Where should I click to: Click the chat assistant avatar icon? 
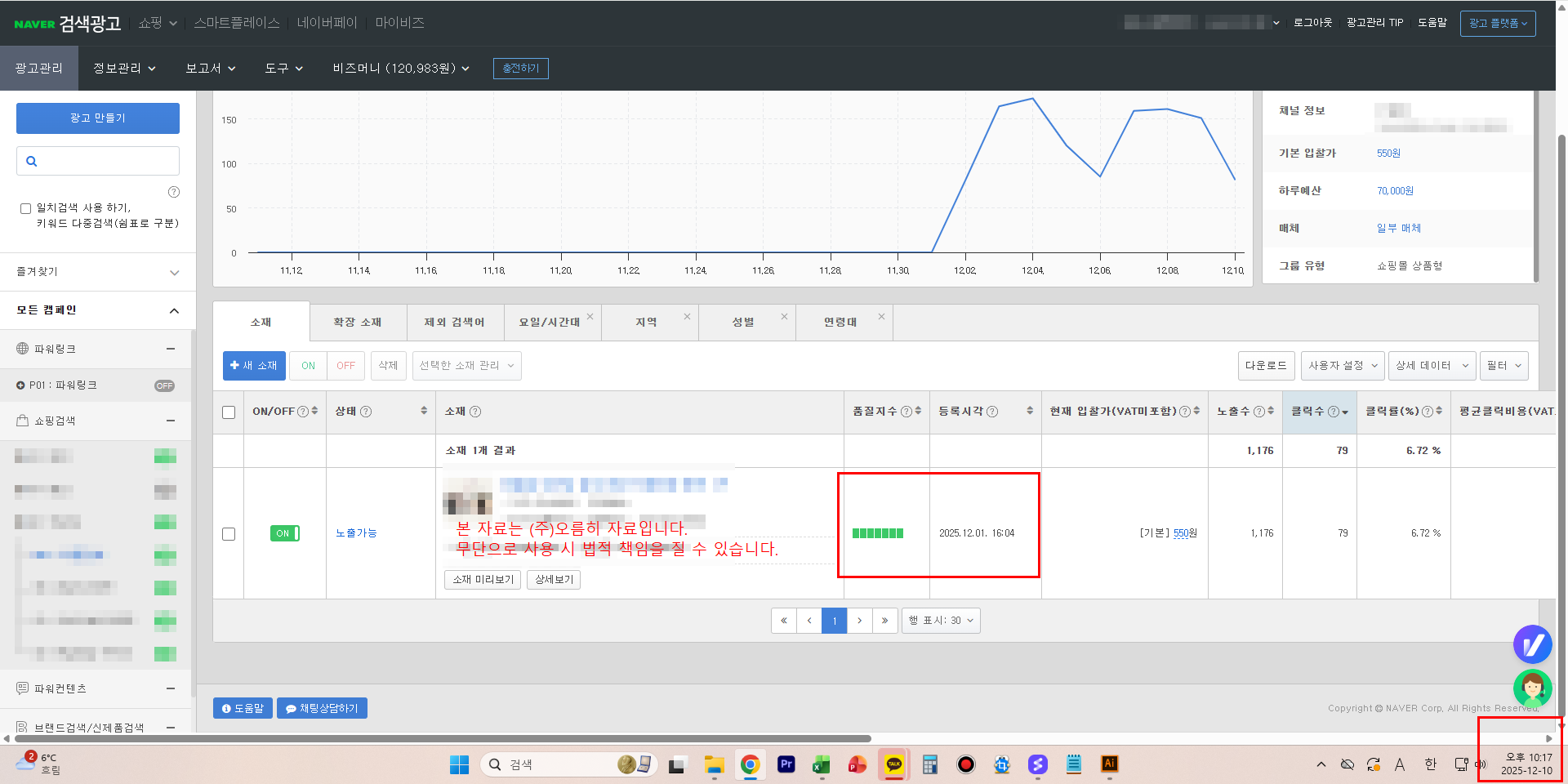[1532, 688]
